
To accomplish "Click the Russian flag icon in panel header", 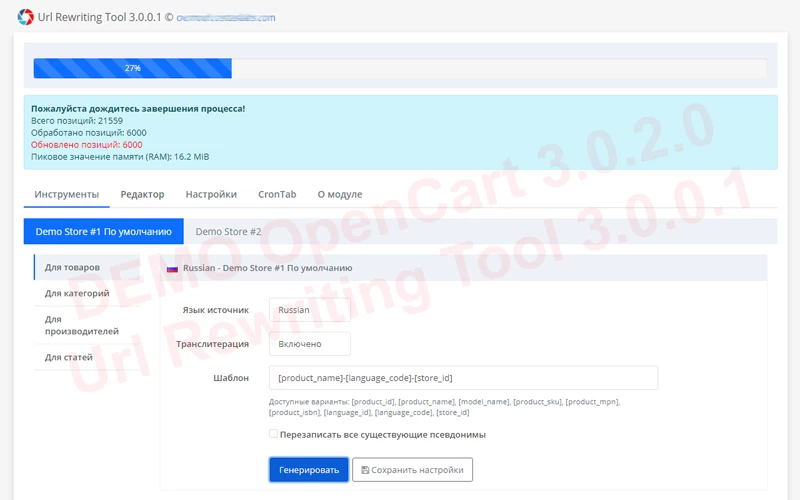I will 172,268.
